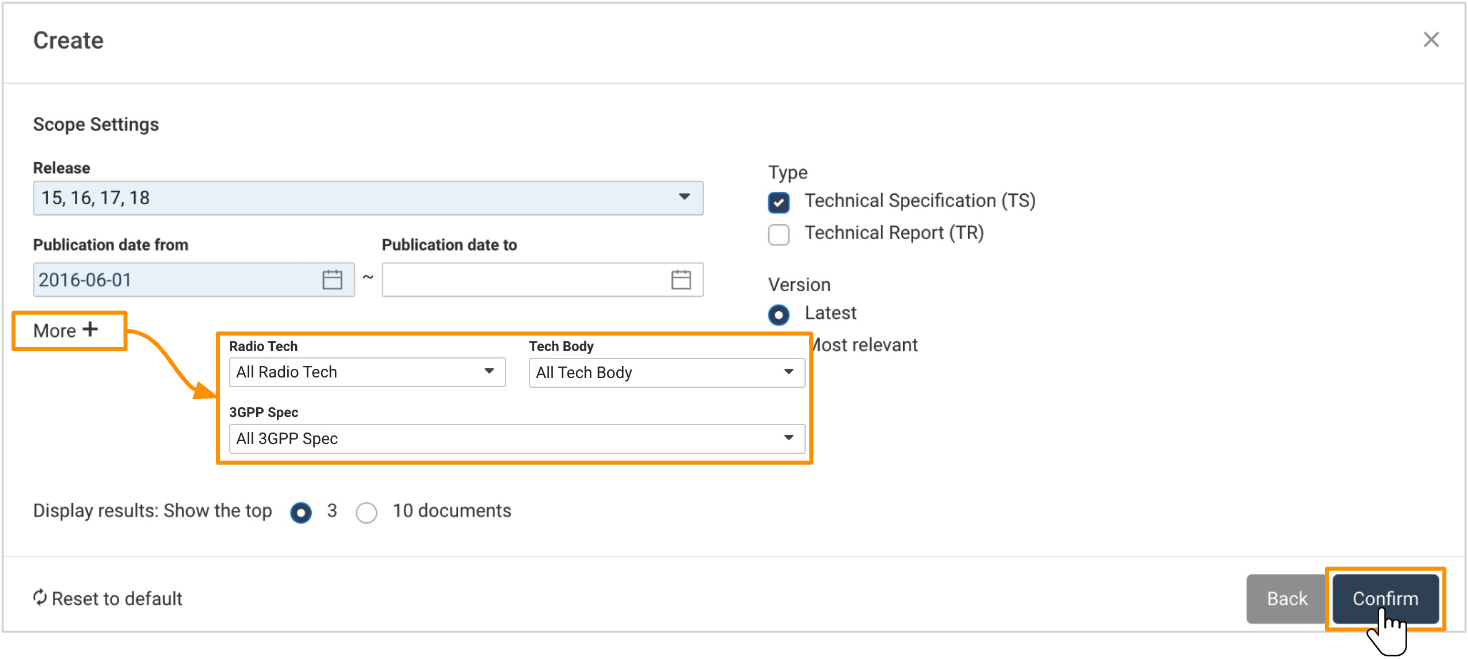Open the Radio Tech dropdown

click(367, 372)
